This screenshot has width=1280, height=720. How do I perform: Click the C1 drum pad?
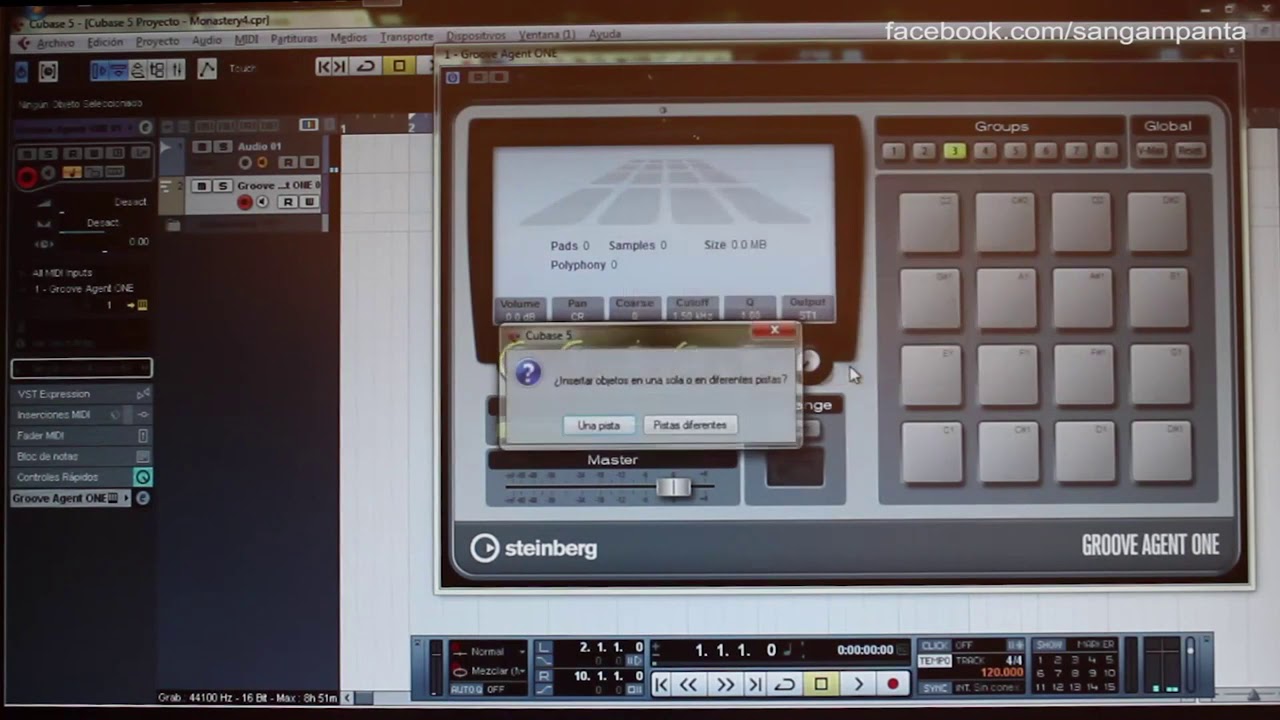click(931, 452)
